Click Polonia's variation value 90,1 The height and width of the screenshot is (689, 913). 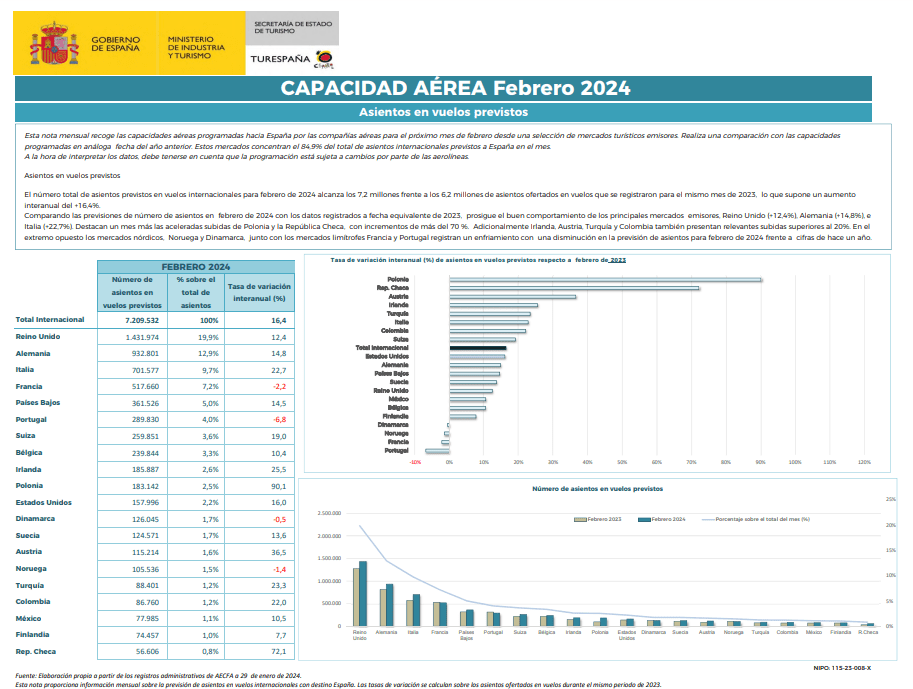click(278, 485)
